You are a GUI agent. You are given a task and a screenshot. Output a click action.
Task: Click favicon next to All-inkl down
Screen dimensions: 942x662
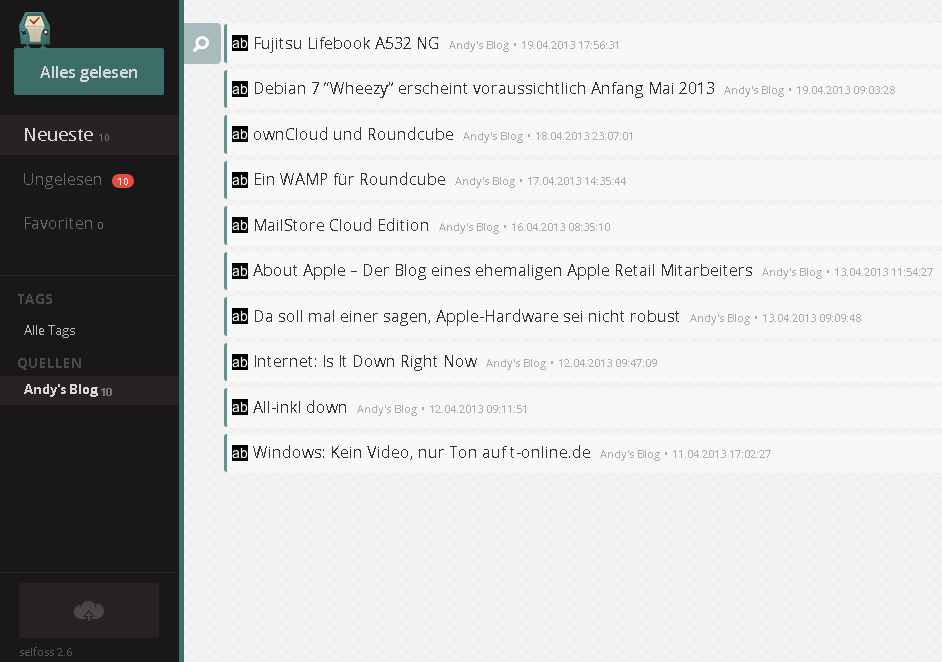click(240, 408)
